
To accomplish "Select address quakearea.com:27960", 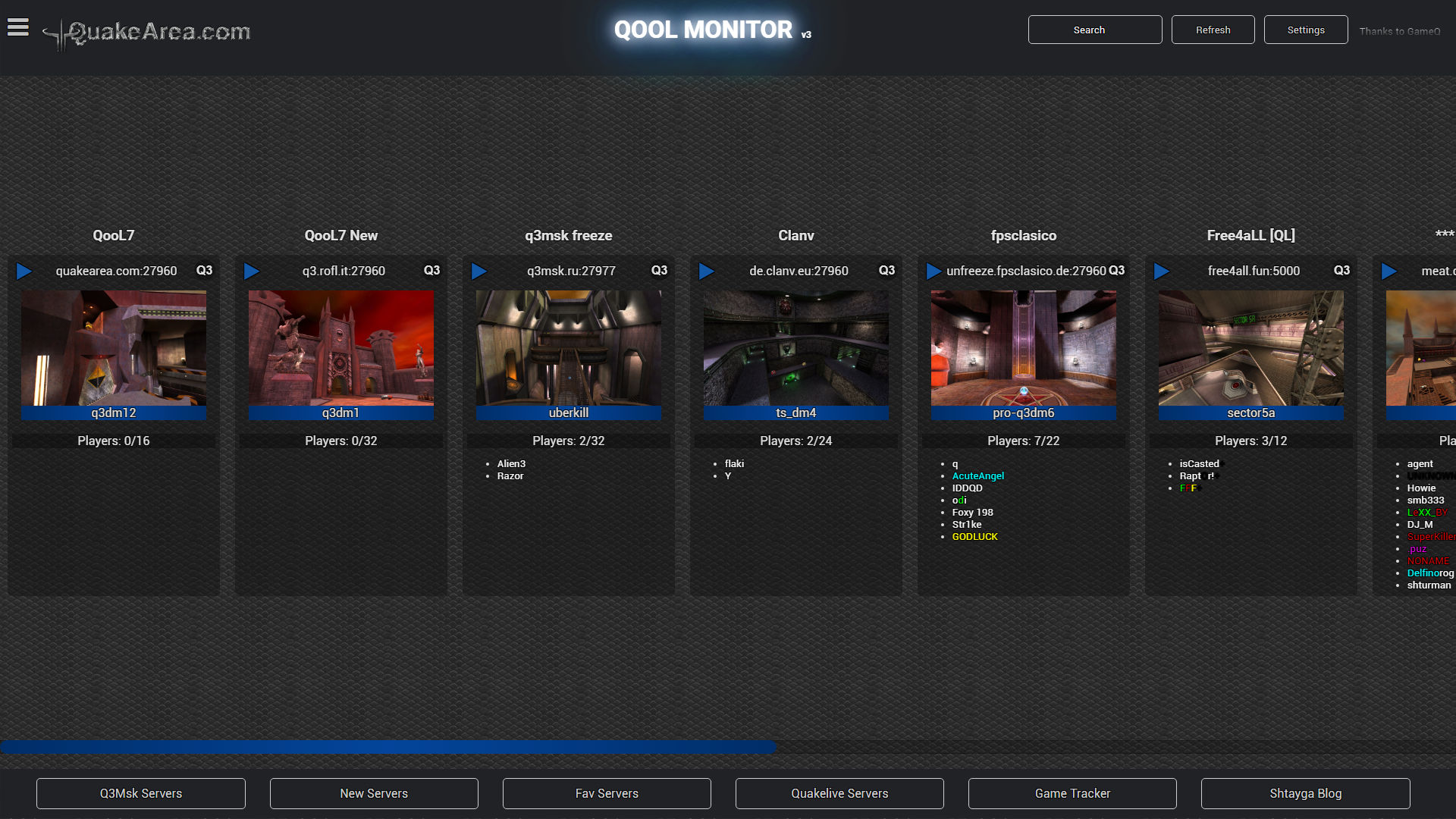I will click(116, 271).
